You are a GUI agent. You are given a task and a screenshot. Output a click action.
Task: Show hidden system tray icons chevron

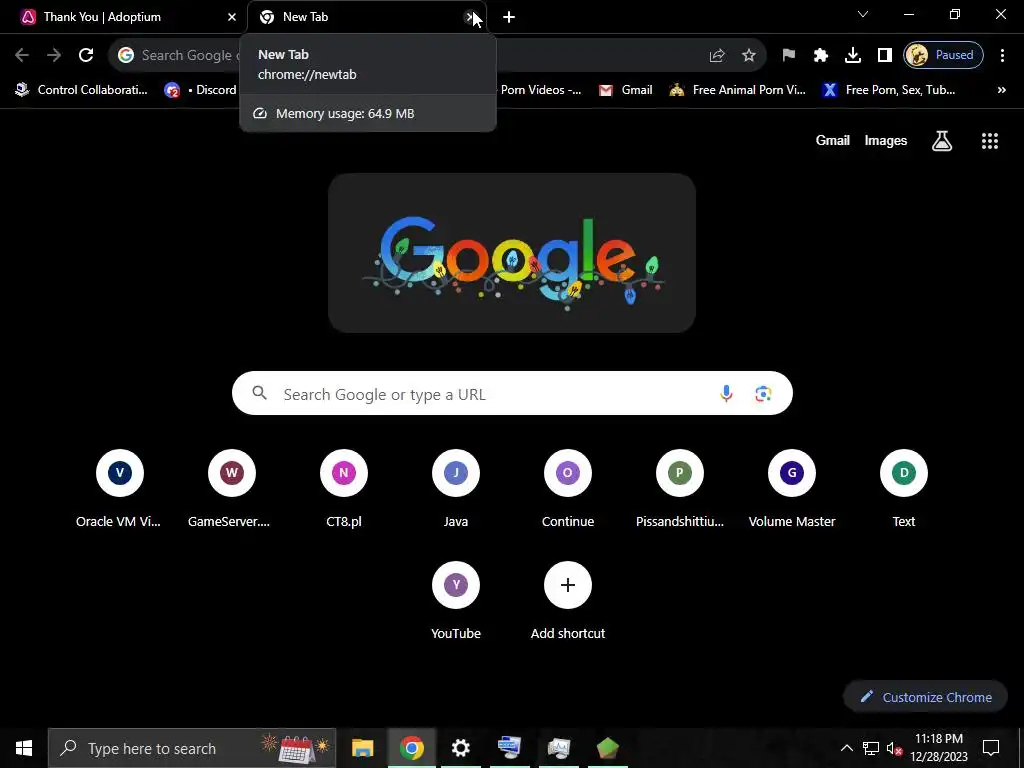846,748
